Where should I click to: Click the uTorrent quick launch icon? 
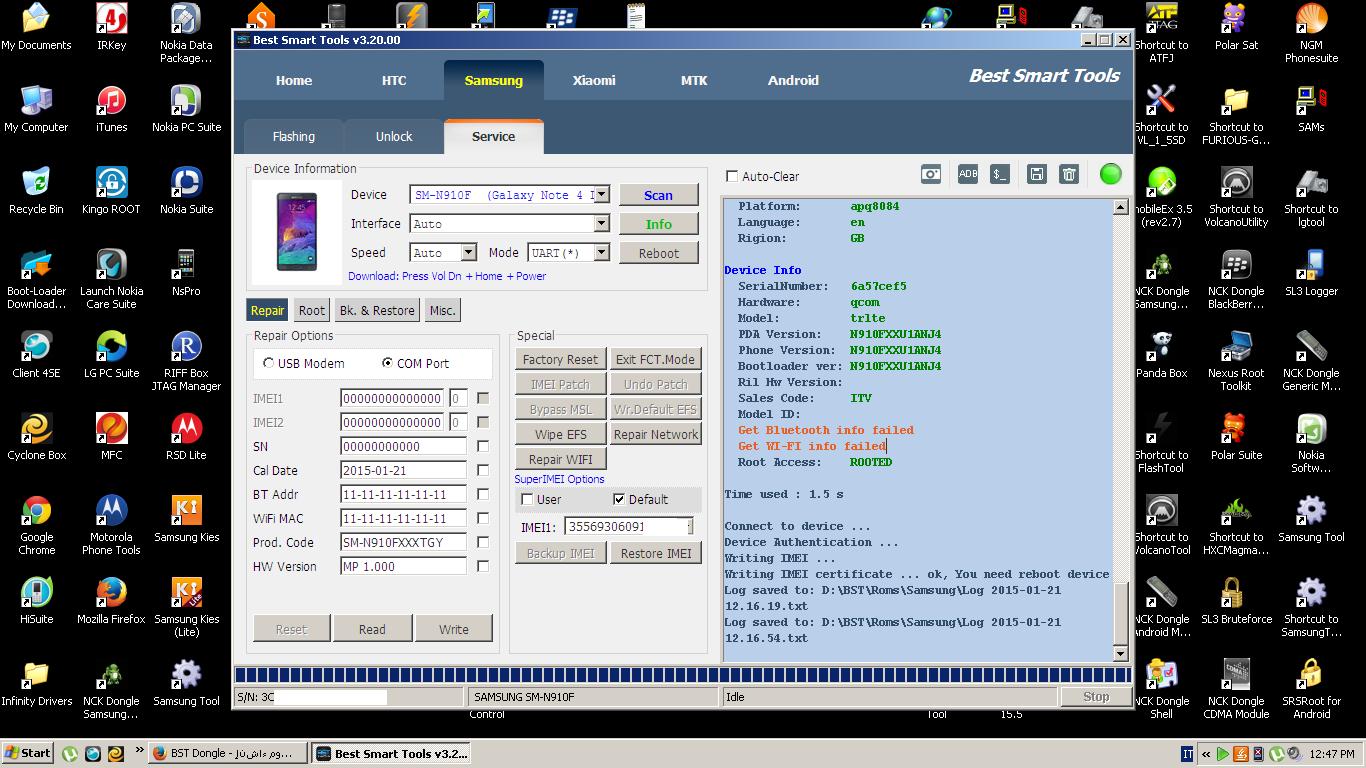click(x=70, y=754)
